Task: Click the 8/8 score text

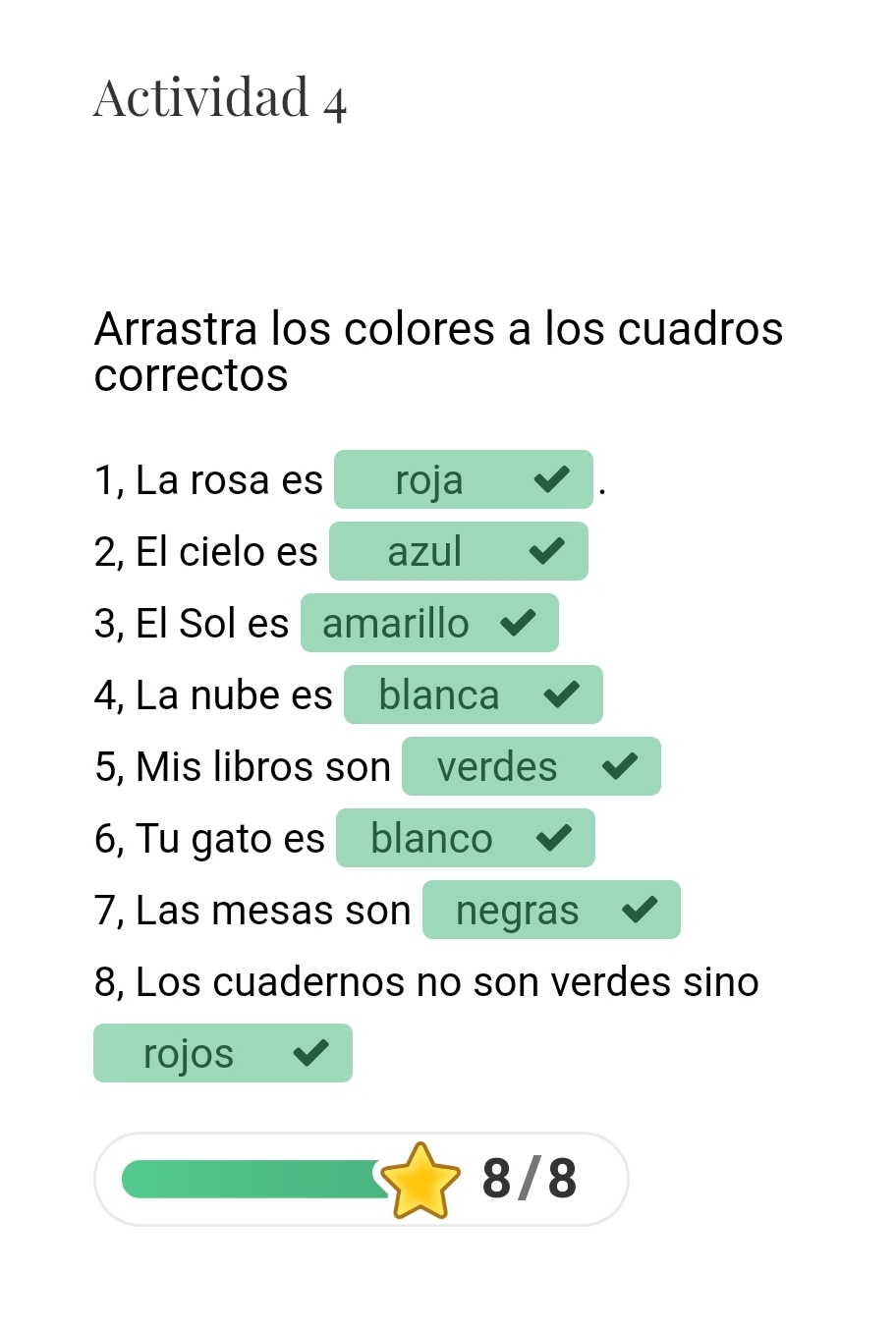Action: (x=530, y=1179)
